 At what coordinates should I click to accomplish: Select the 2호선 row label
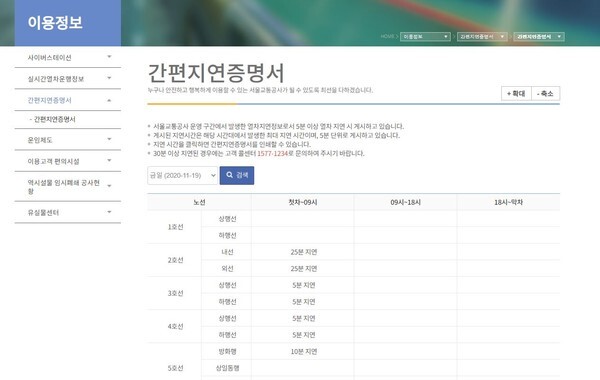[x=175, y=260]
